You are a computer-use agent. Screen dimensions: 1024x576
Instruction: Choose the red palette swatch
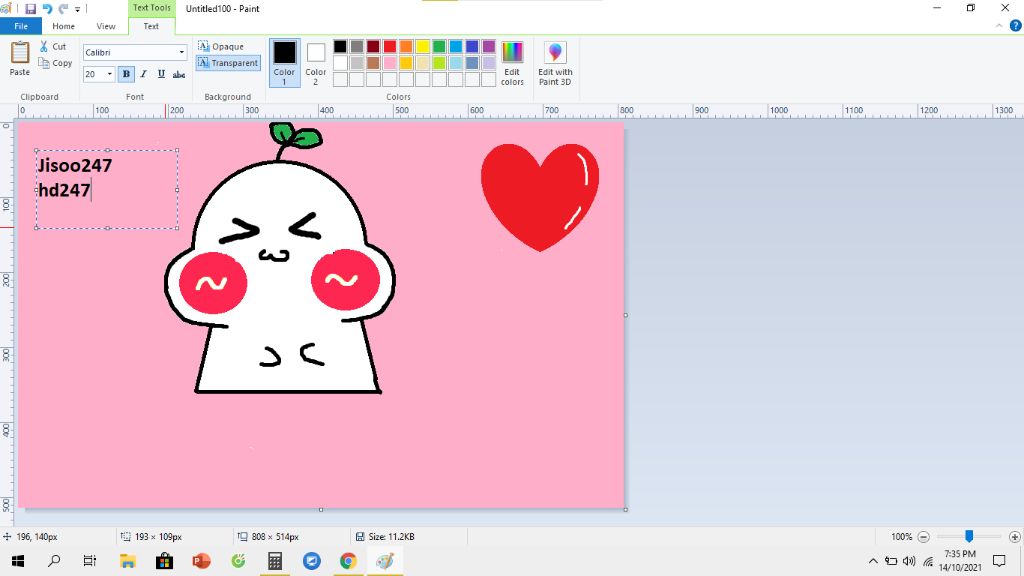390,46
